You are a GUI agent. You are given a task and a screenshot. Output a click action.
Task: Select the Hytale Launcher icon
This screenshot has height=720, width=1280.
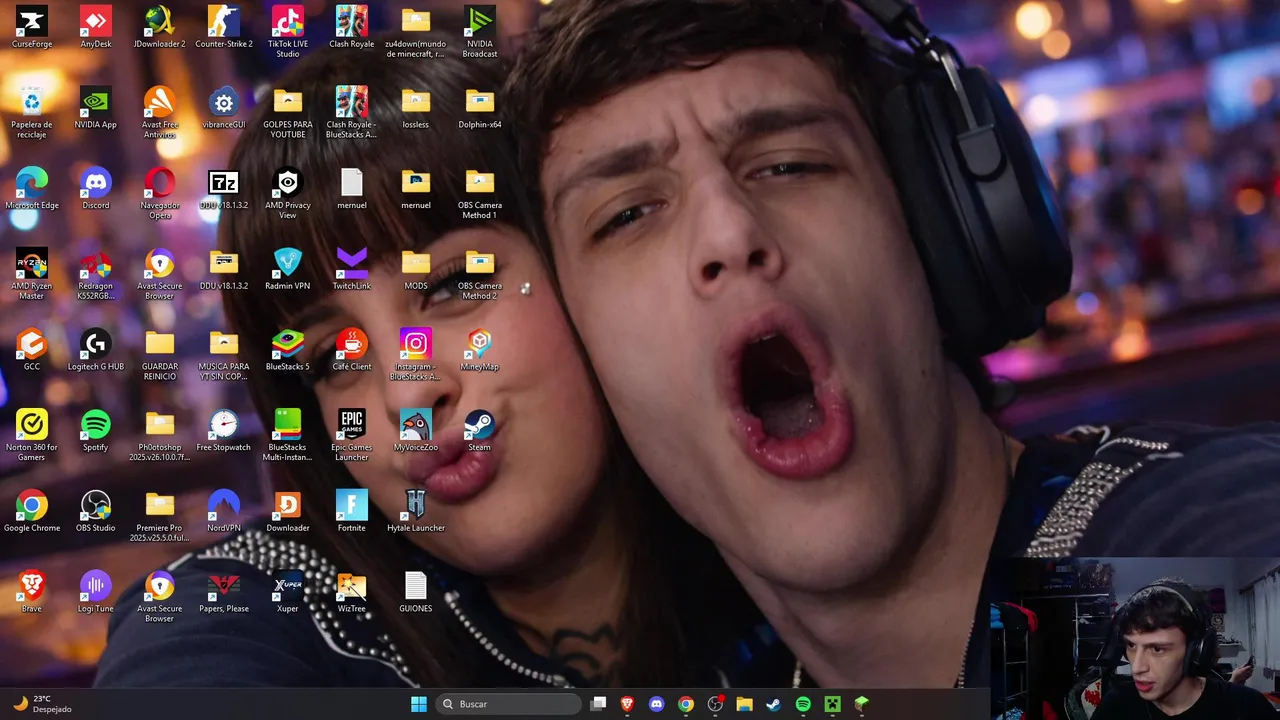click(x=416, y=511)
